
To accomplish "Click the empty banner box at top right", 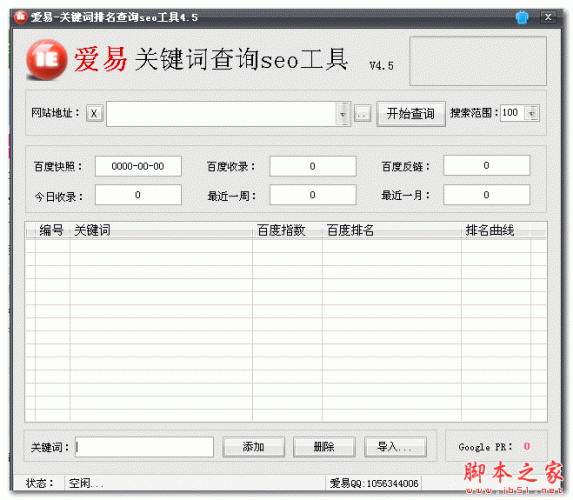I will [x=478, y=61].
